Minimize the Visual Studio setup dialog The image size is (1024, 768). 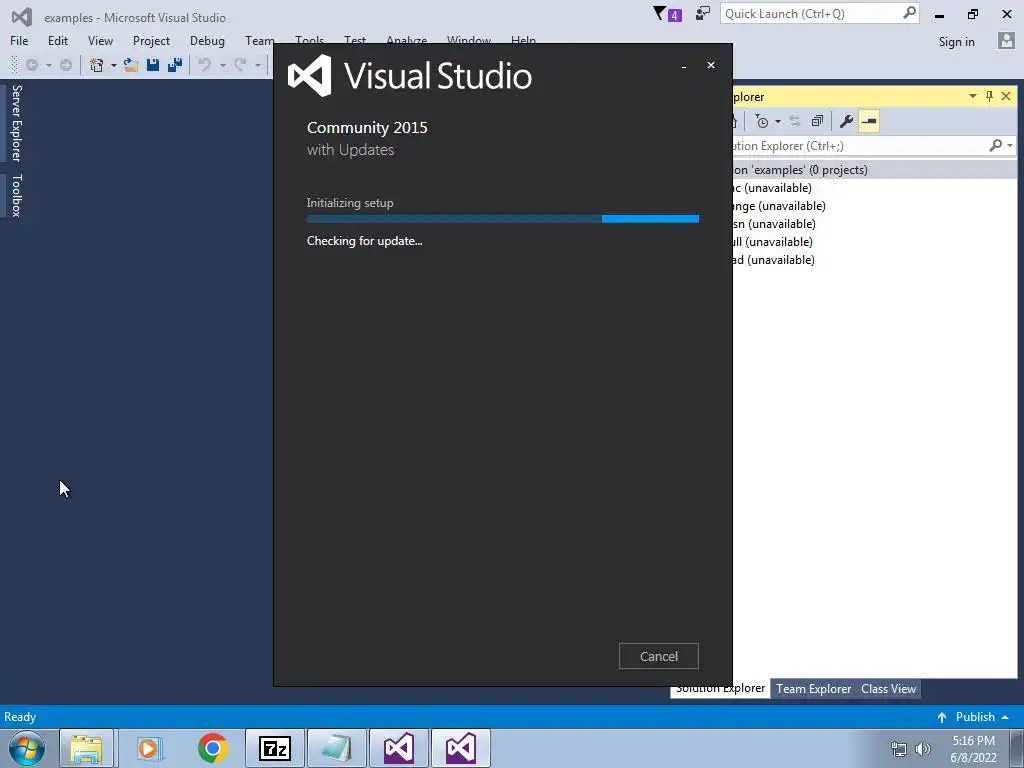[x=683, y=65]
